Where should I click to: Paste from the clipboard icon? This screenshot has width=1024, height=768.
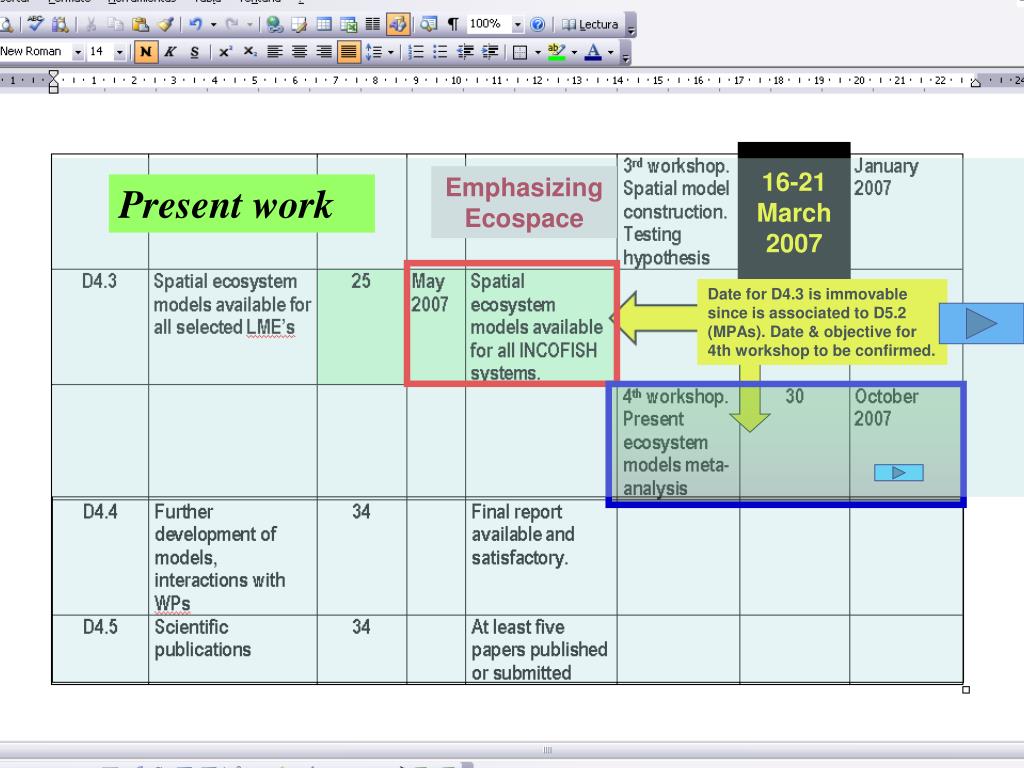(140, 25)
